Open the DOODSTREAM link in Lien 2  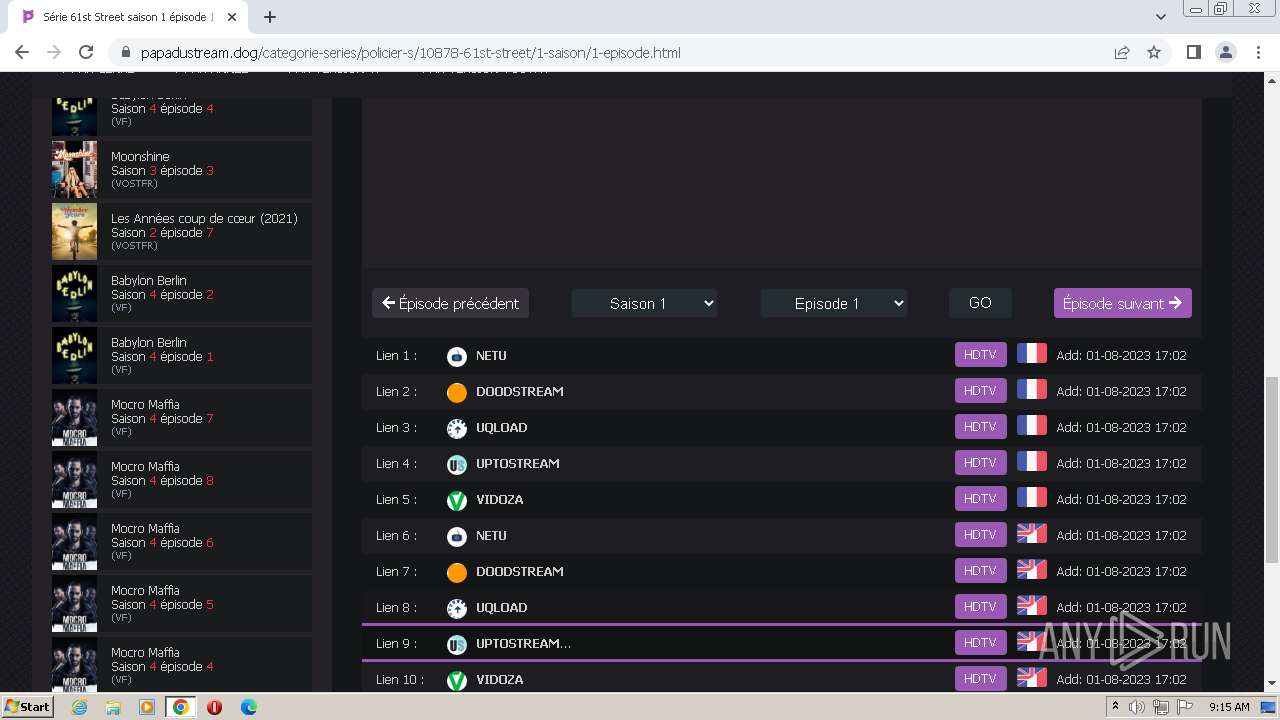(x=520, y=392)
